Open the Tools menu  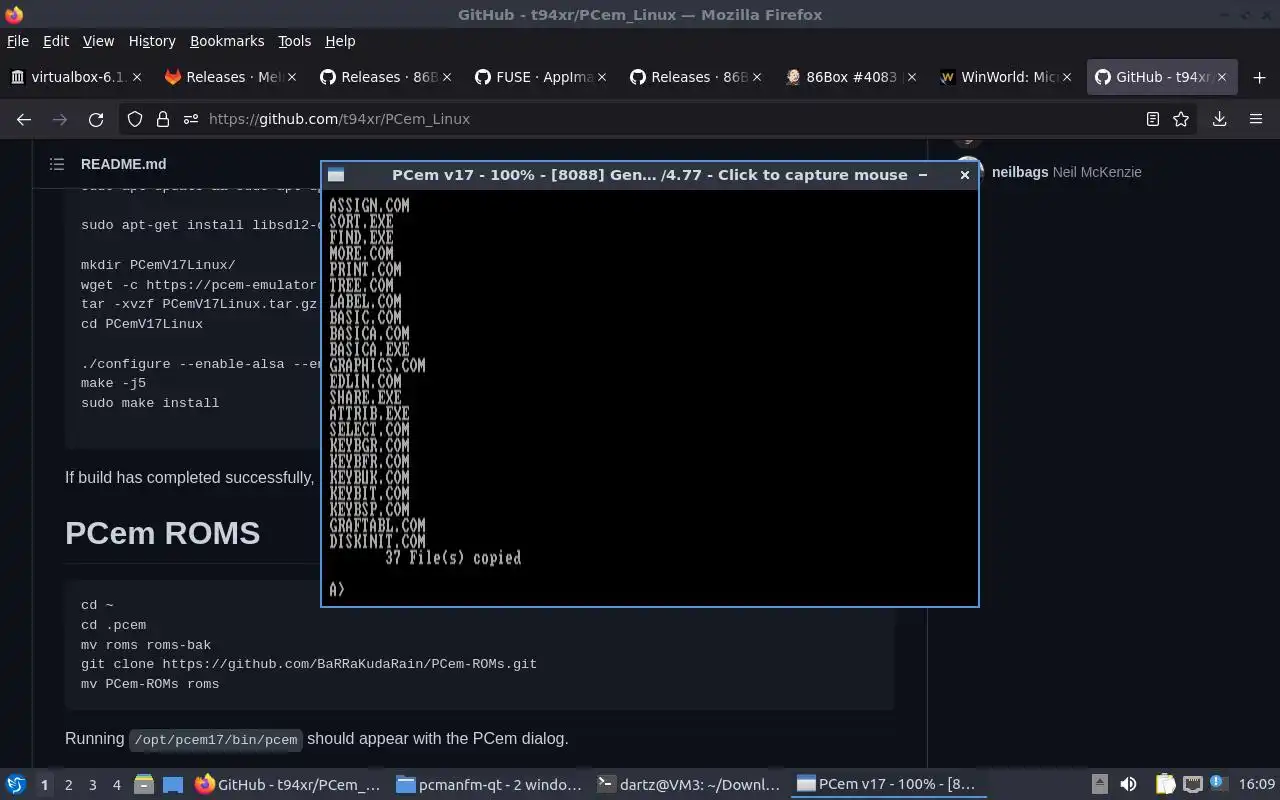(294, 41)
